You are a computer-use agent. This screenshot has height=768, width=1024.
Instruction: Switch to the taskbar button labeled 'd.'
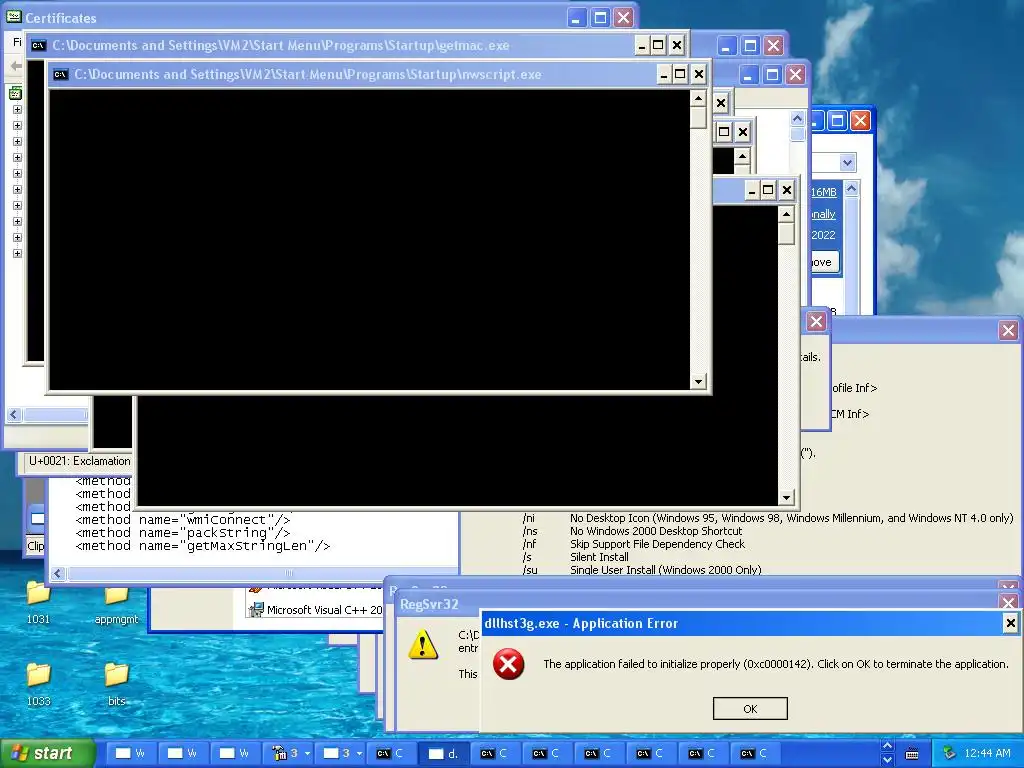point(443,754)
